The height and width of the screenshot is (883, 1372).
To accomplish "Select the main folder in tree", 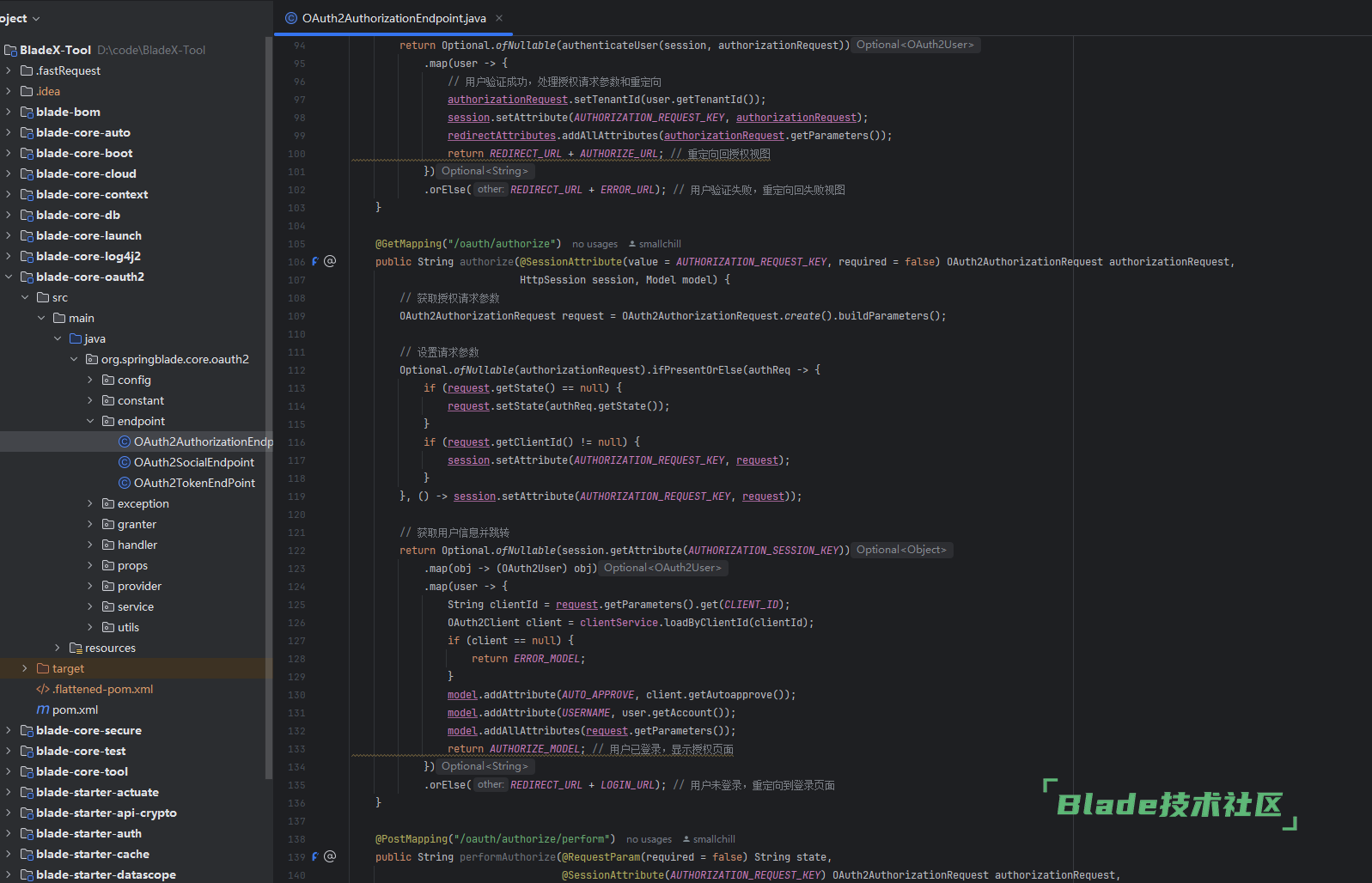I will click(x=82, y=318).
